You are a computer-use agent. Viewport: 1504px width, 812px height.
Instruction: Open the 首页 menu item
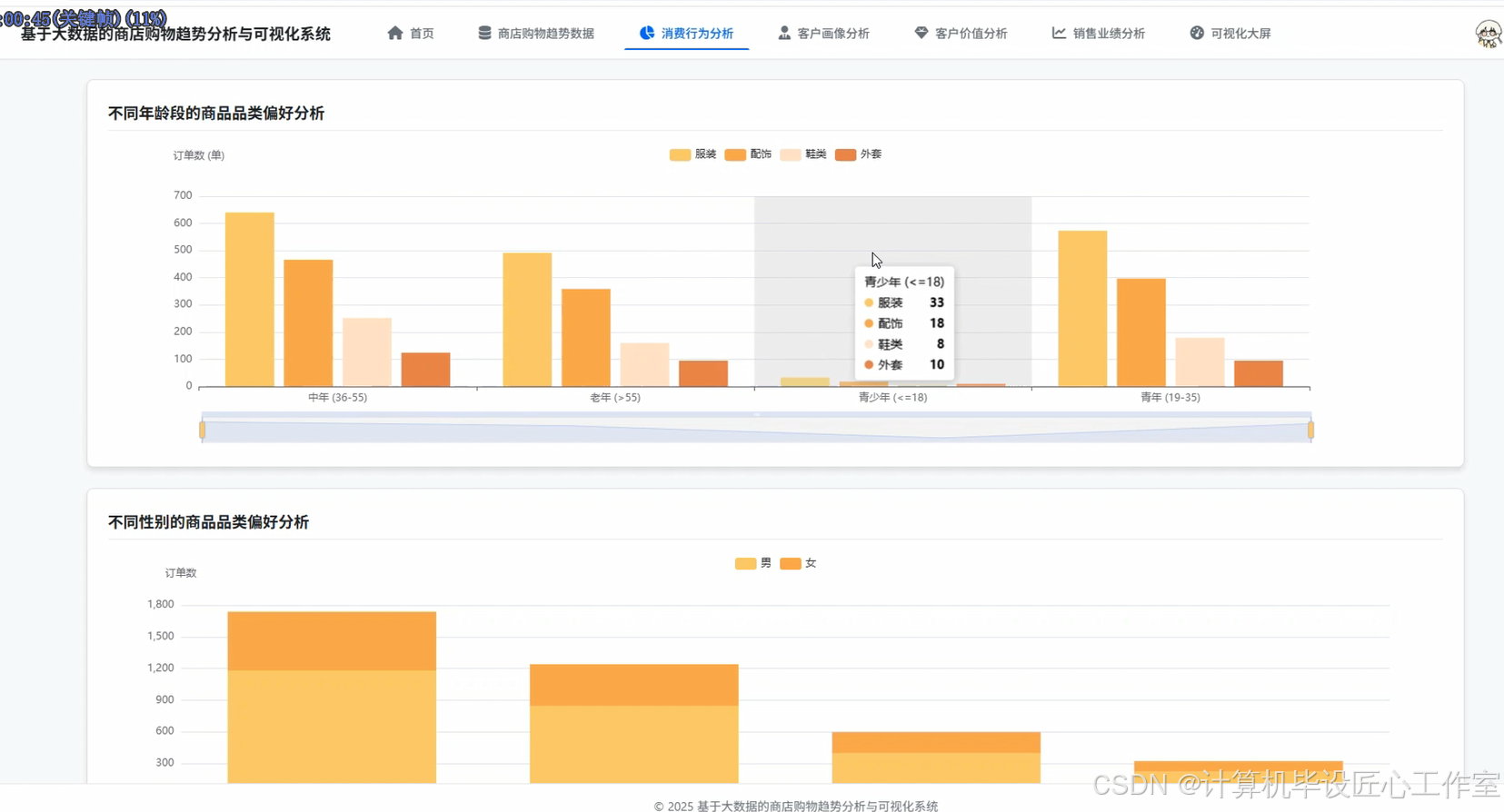coord(411,33)
